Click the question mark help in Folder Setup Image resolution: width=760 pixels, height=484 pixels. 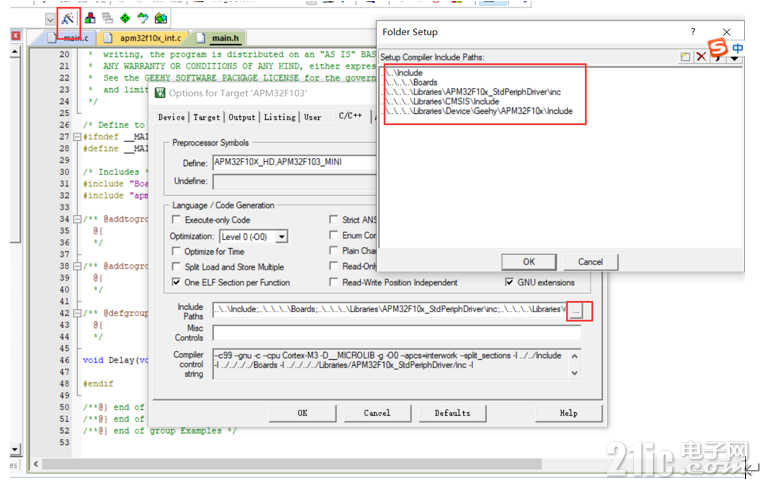pos(693,31)
